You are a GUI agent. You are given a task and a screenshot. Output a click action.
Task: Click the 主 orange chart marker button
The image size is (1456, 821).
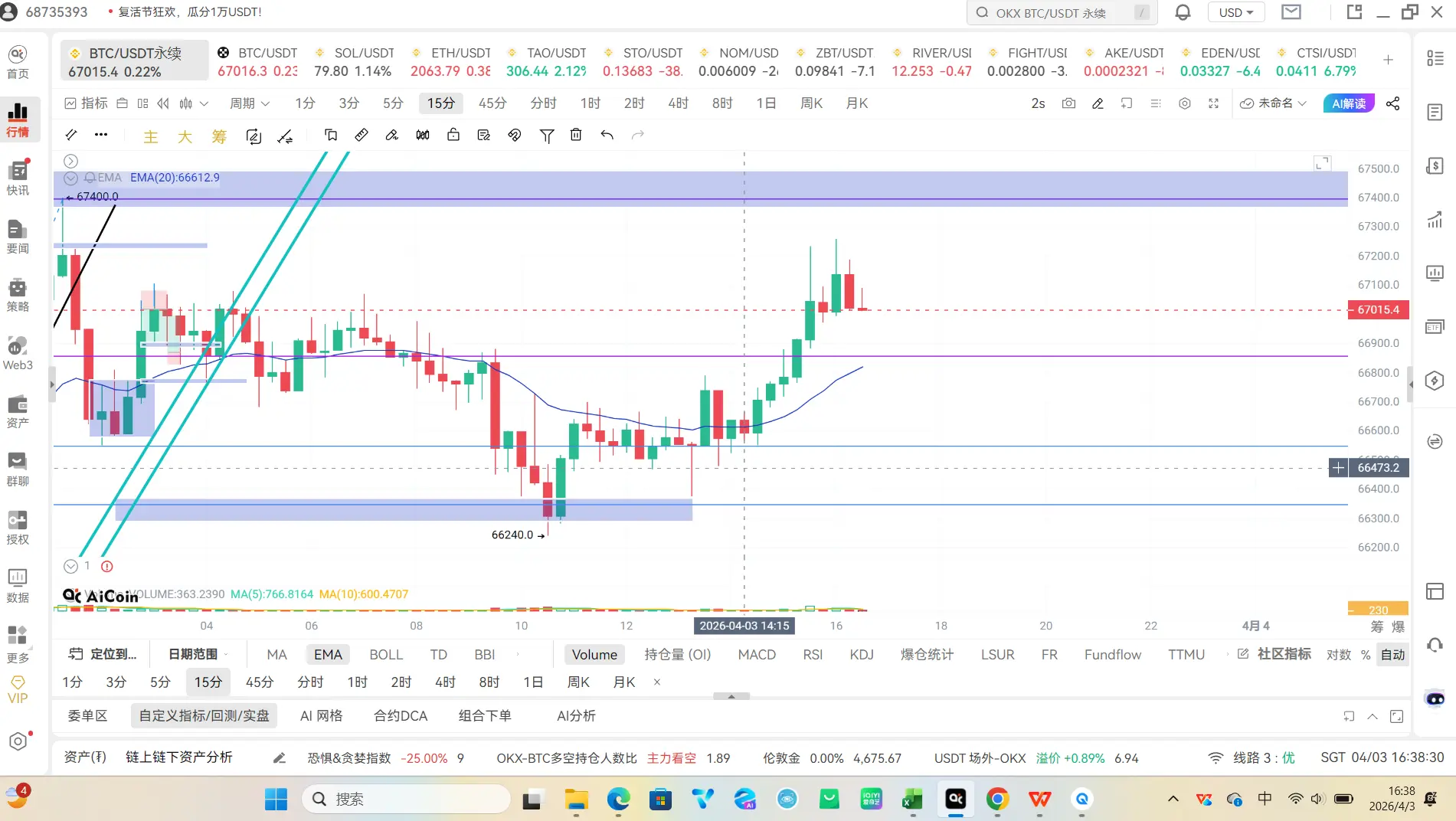pos(151,136)
